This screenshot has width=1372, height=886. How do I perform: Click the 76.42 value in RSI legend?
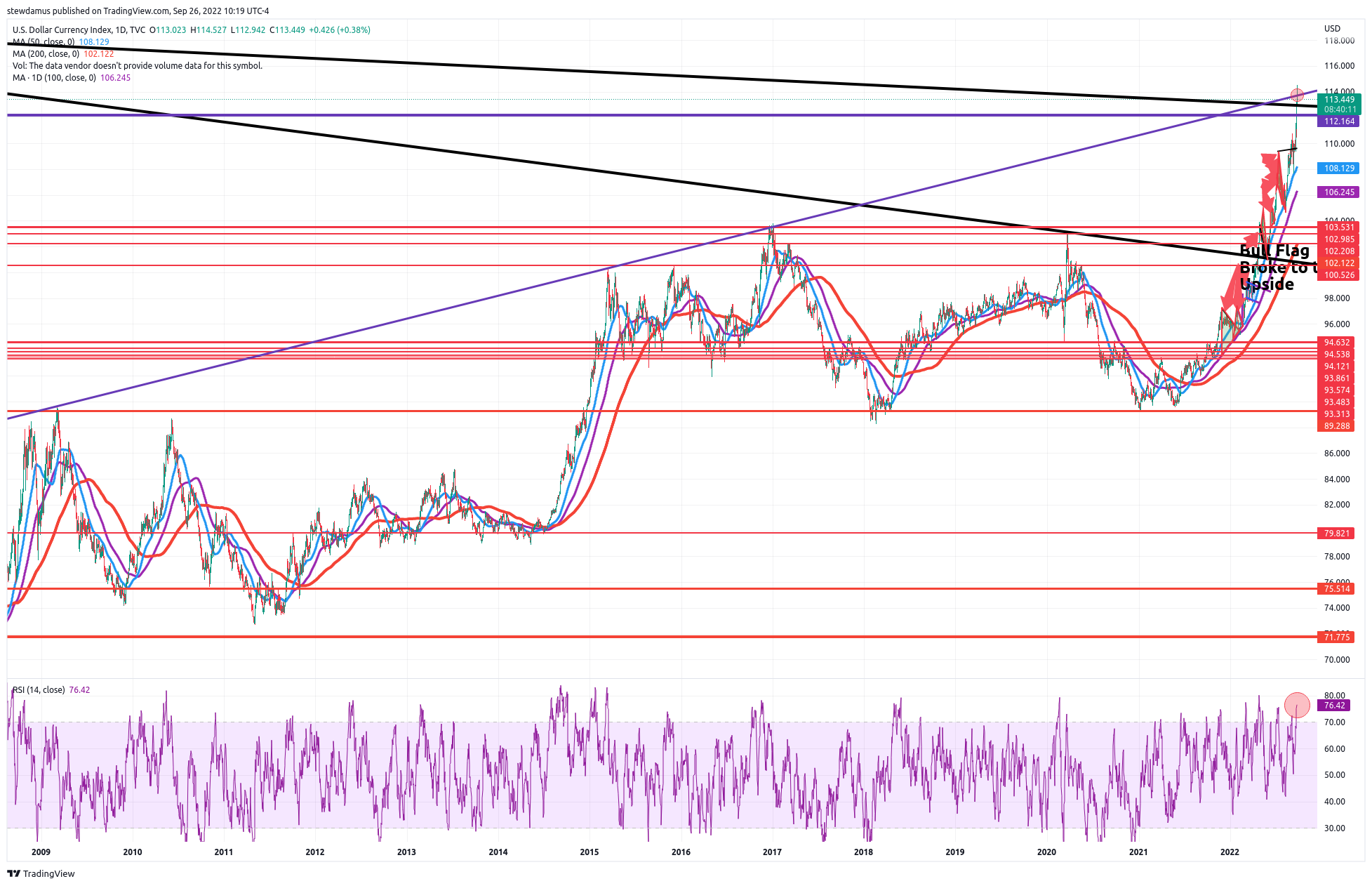[79, 689]
